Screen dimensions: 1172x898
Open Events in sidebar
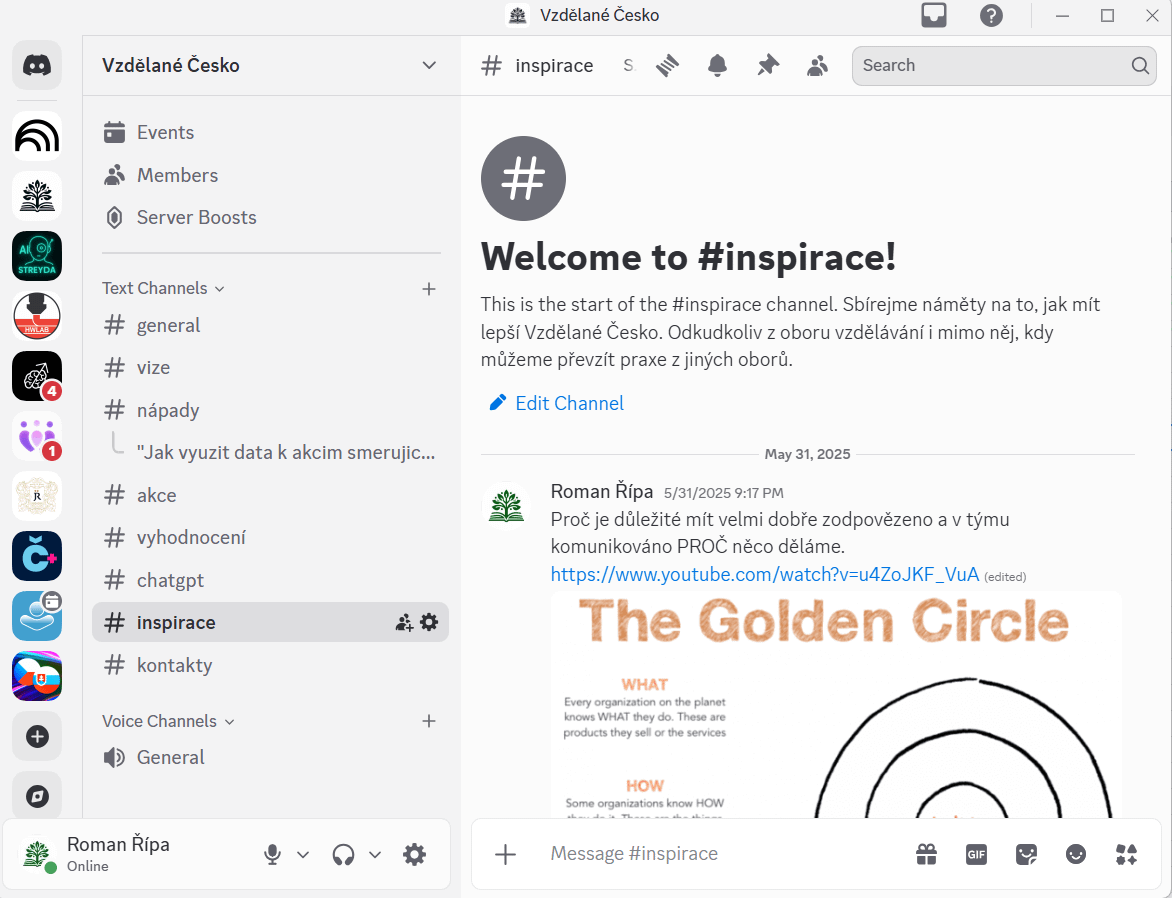[271, 132]
